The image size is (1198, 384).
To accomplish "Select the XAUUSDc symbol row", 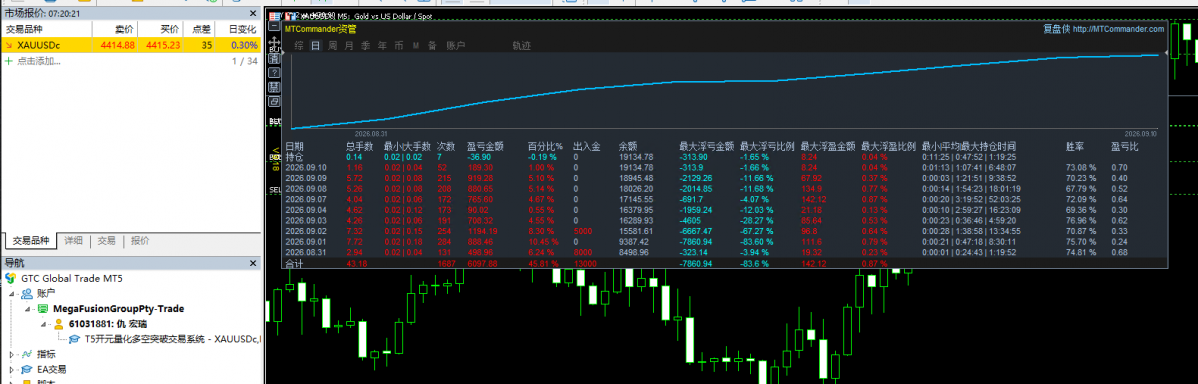I will click(131, 45).
